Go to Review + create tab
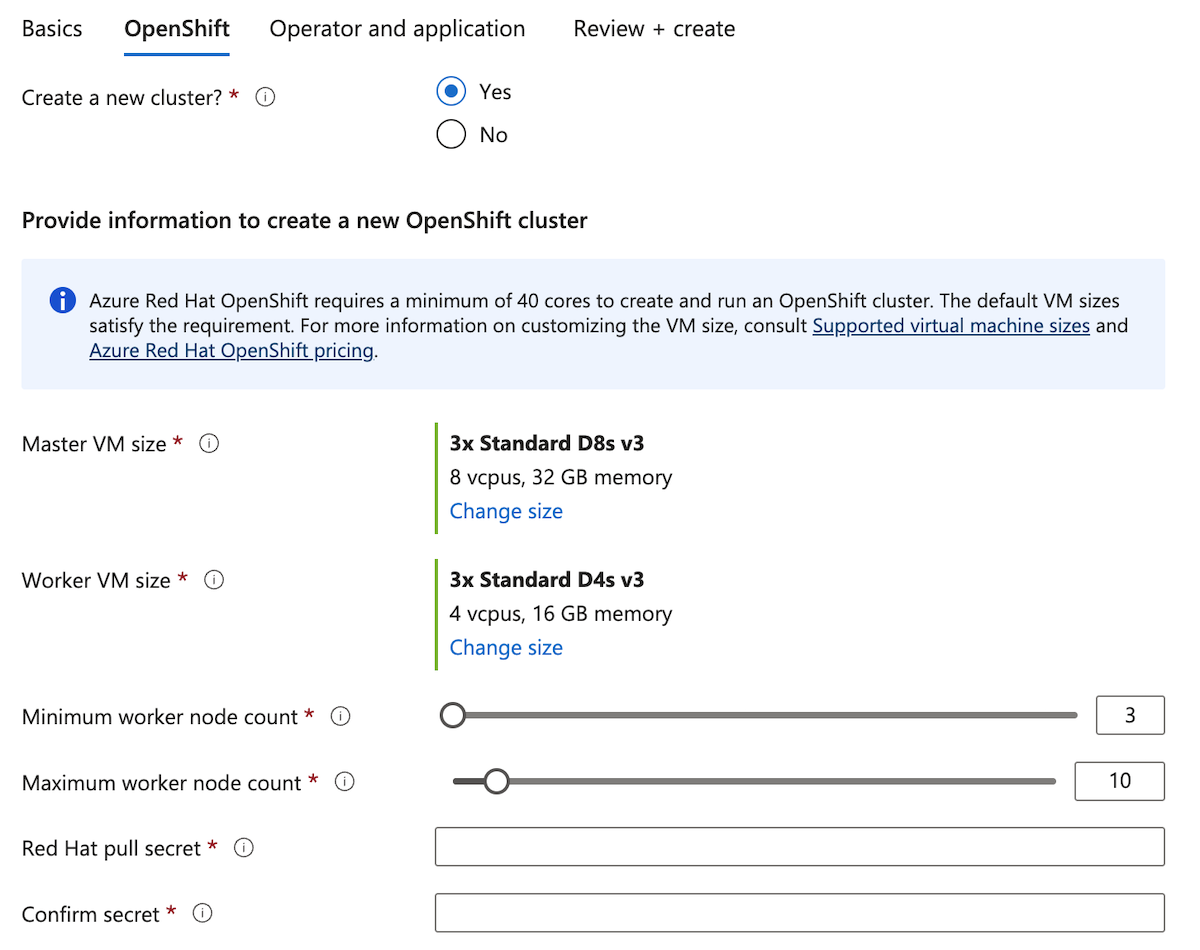Image resolution: width=1200 pixels, height=950 pixels. click(654, 29)
